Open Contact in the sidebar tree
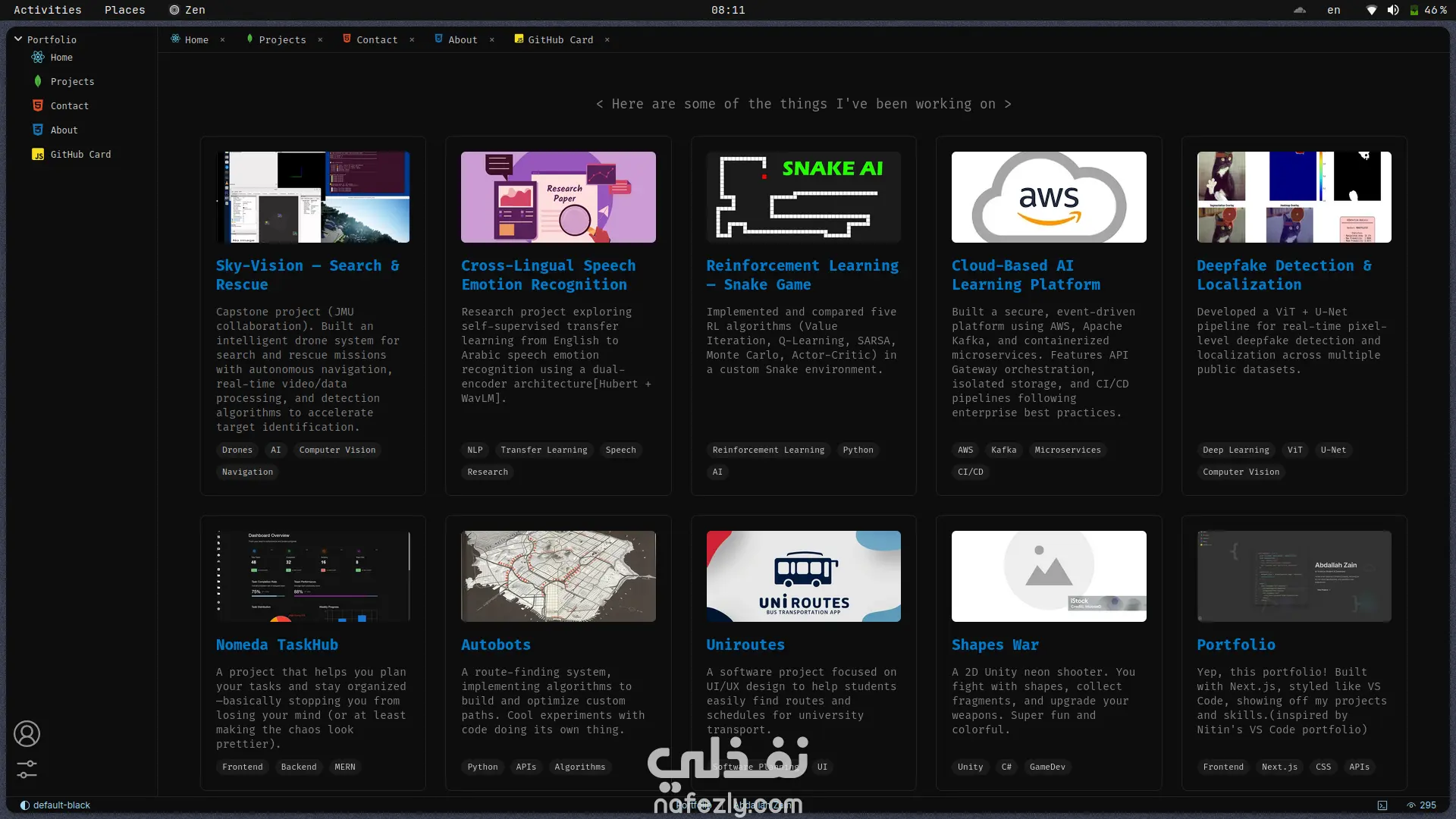The image size is (1456, 819). pos(70,106)
